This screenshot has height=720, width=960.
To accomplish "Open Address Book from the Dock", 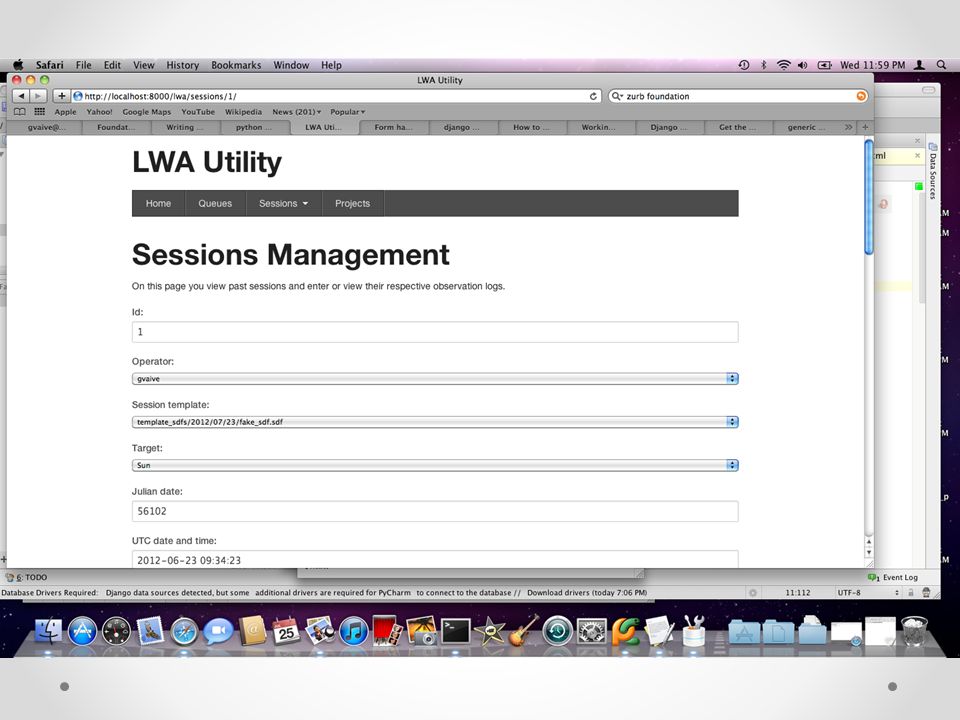I will (252, 631).
